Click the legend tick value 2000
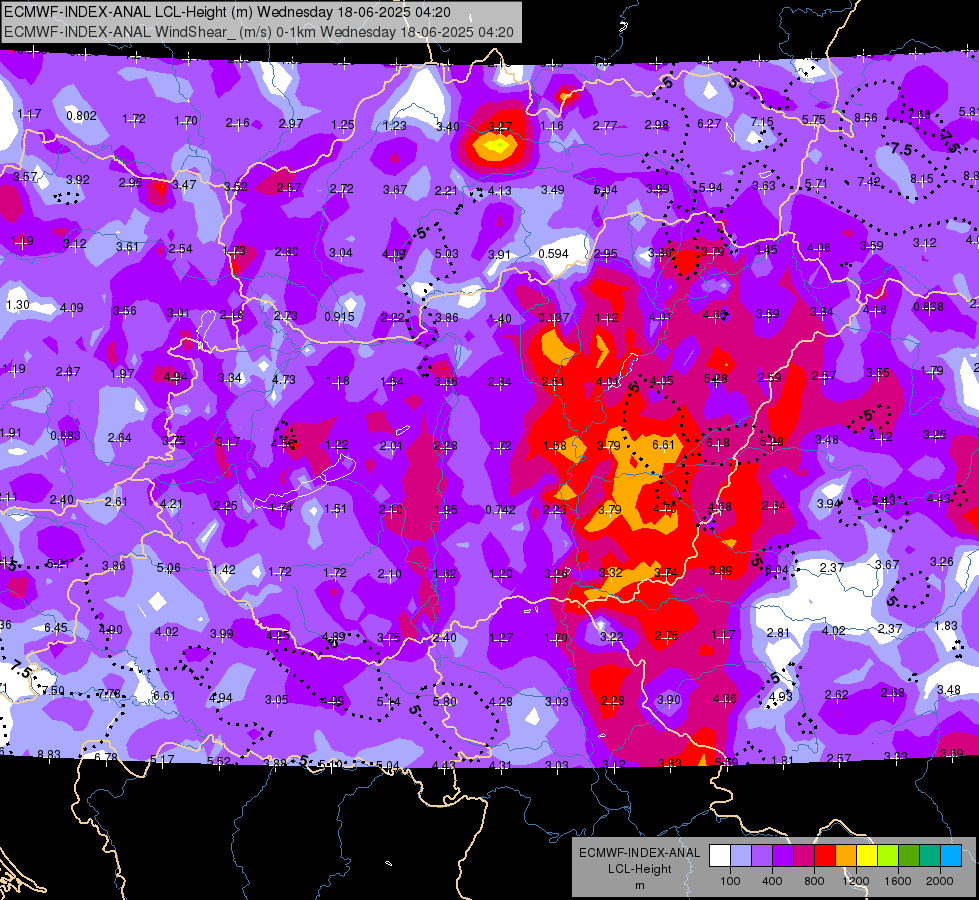The image size is (979, 900). click(x=940, y=881)
